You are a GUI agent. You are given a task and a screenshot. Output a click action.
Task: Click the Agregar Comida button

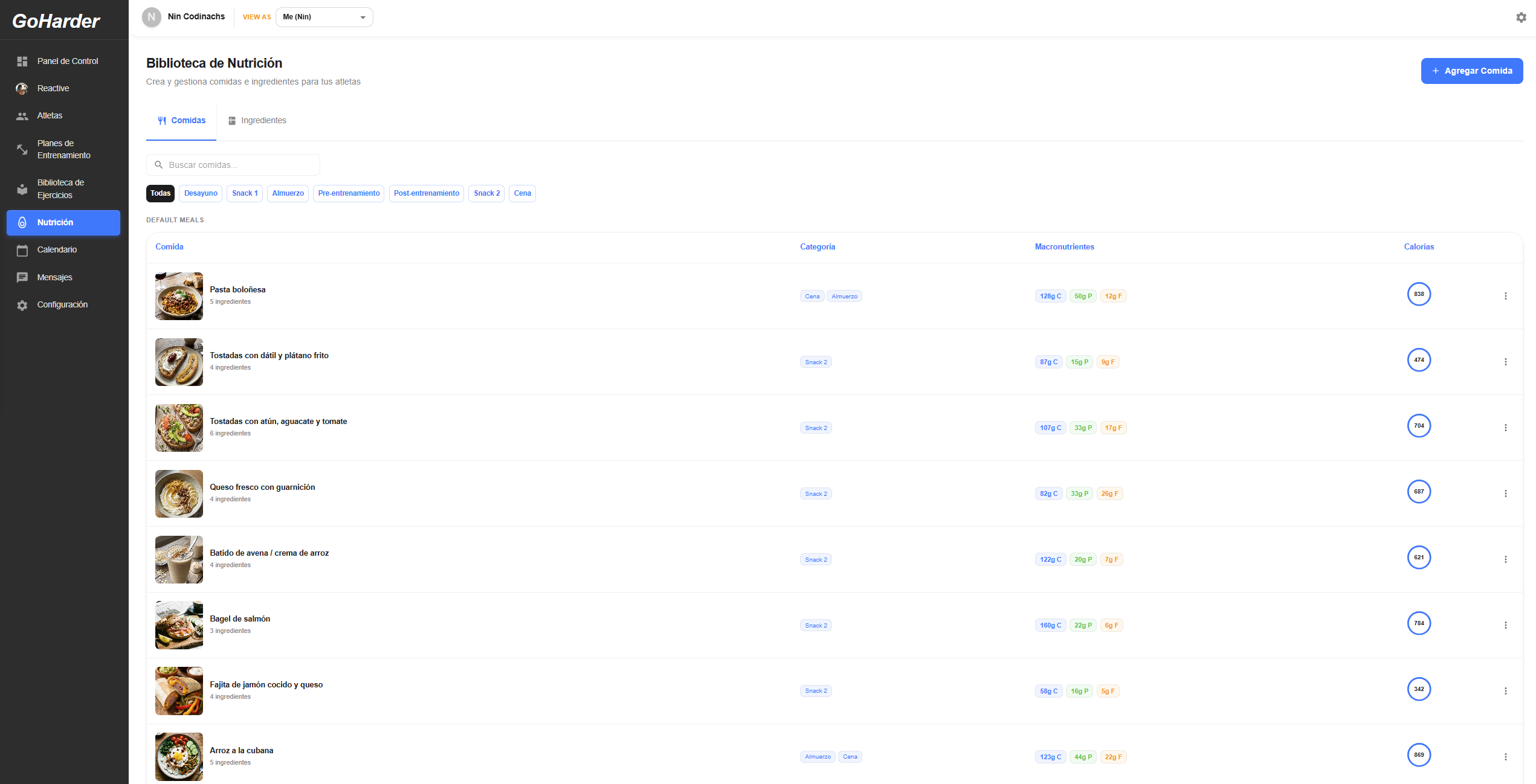point(1471,71)
